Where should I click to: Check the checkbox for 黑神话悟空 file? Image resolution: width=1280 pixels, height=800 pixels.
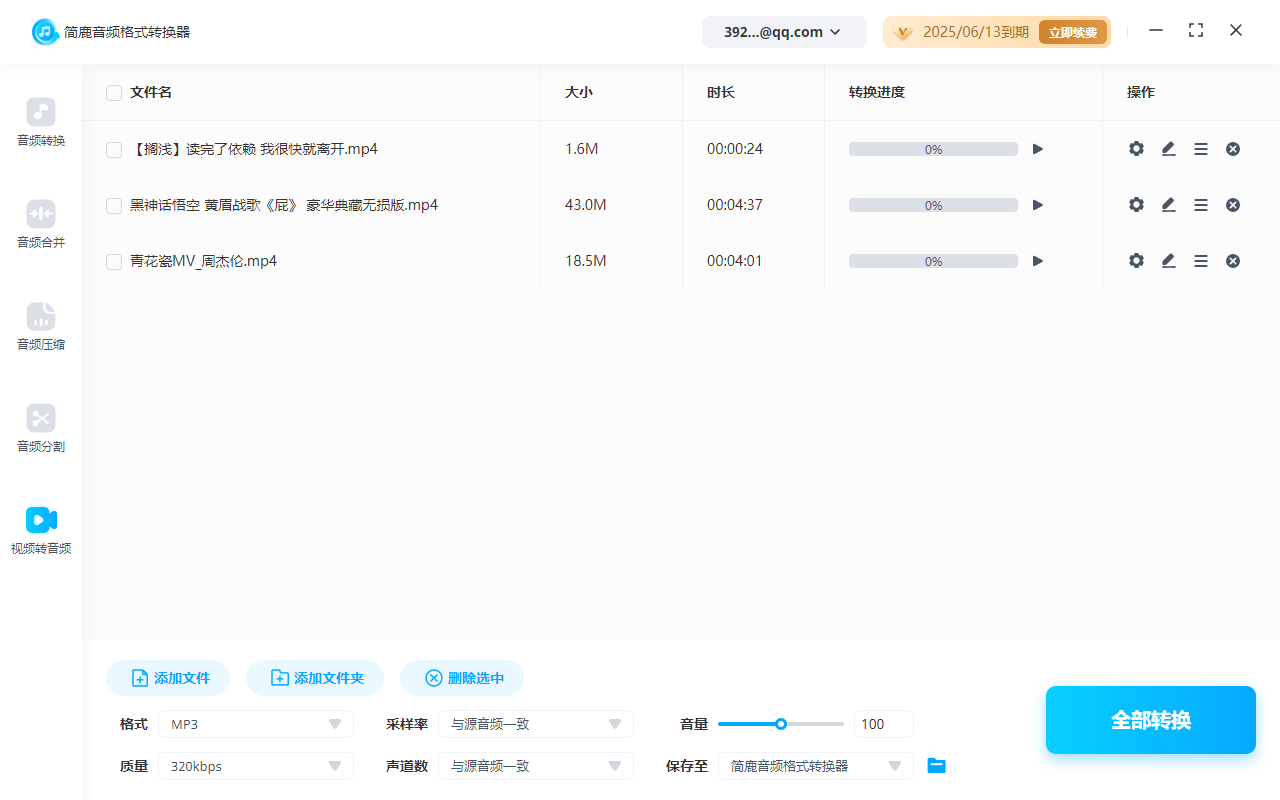click(113, 204)
